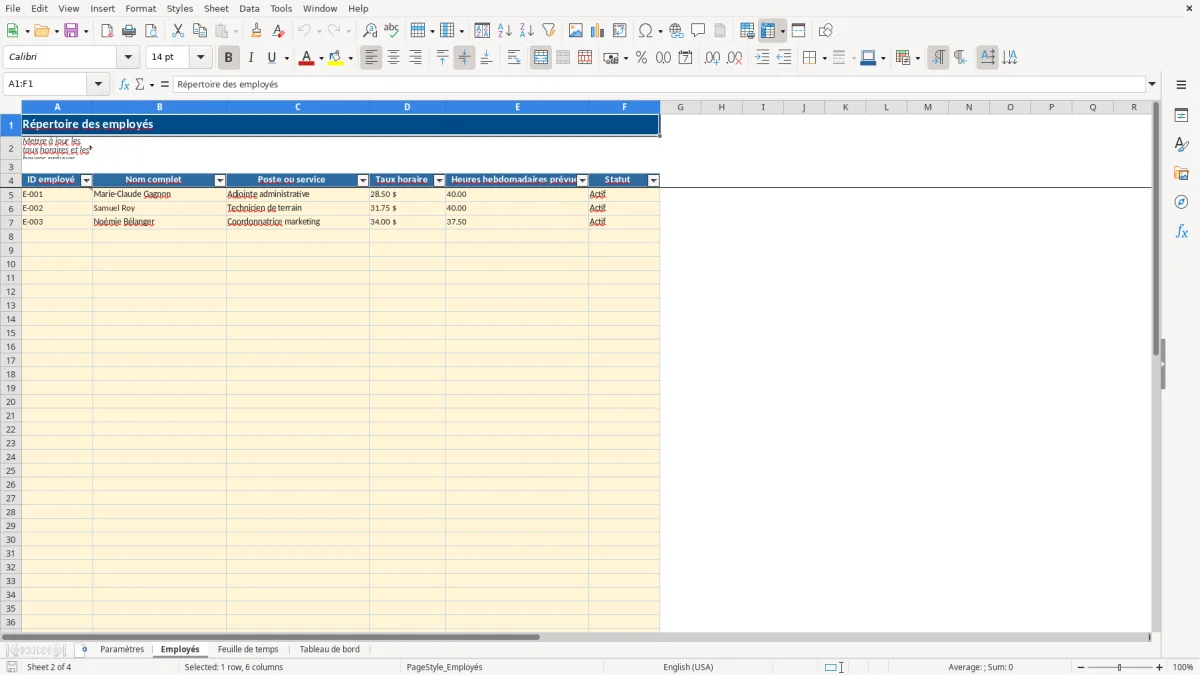Open the Conditional Formatting dropdown arrow
The height and width of the screenshot is (675, 1200).
[917, 58]
